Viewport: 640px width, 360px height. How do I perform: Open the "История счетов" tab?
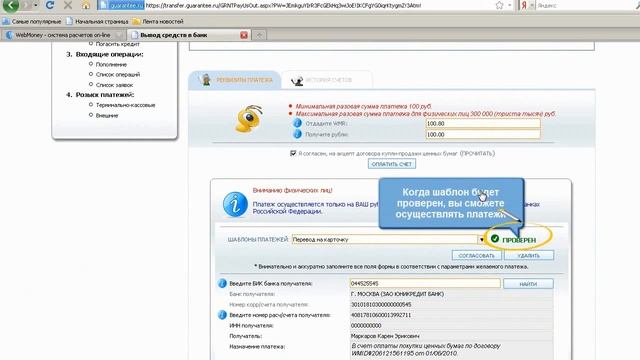pyautogui.click(x=327, y=80)
